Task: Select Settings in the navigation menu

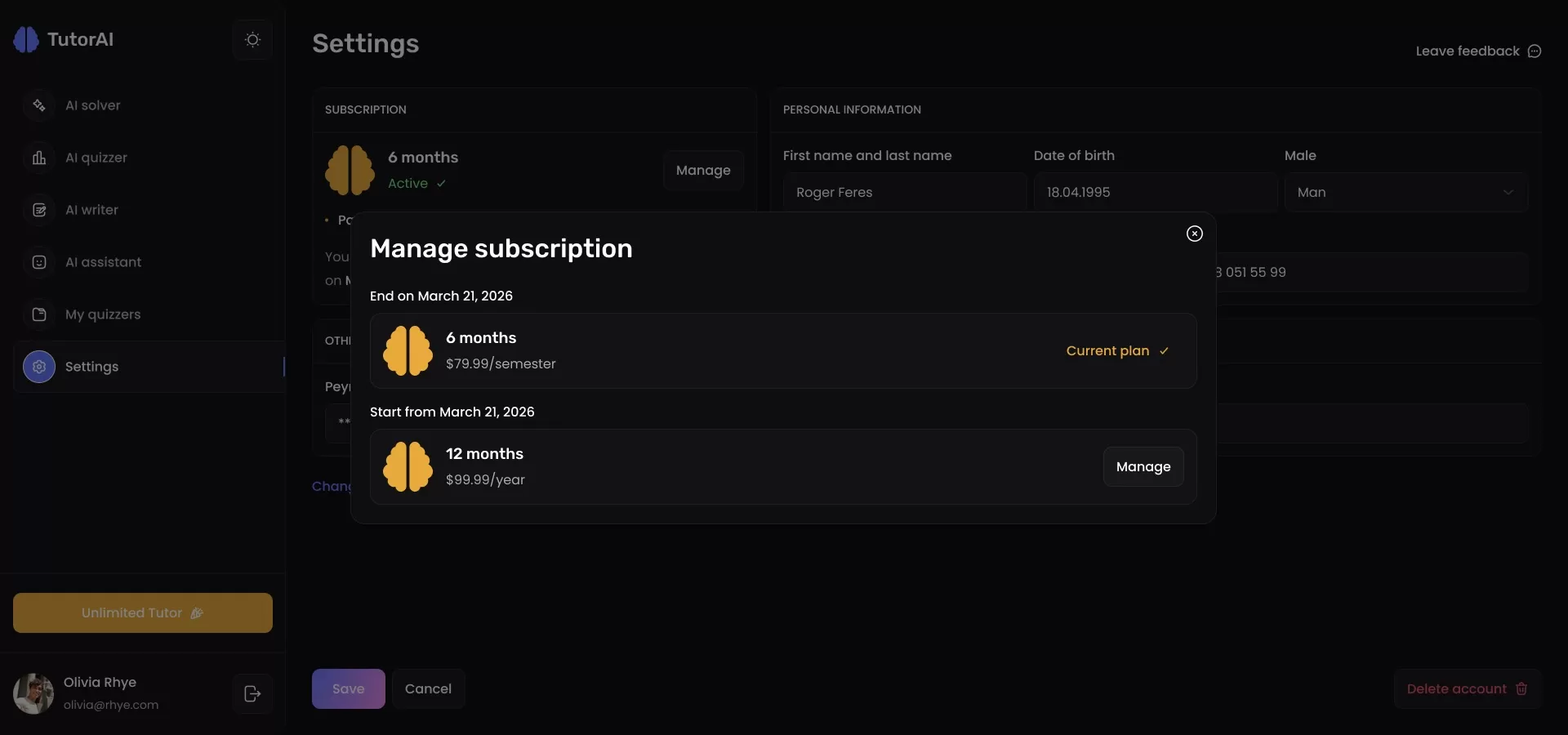Action: (92, 367)
